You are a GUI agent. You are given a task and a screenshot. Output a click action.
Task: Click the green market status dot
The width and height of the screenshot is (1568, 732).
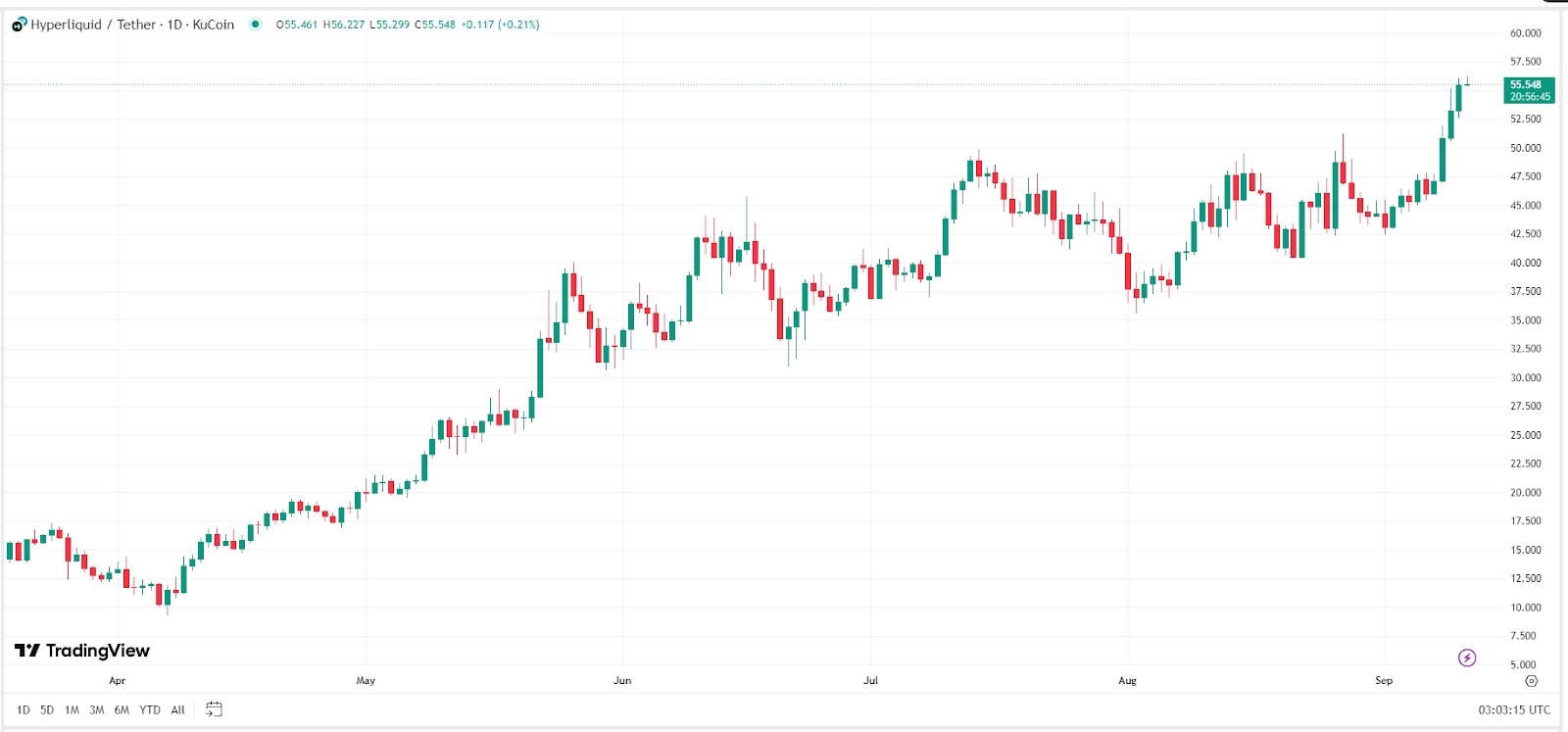tap(256, 24)
